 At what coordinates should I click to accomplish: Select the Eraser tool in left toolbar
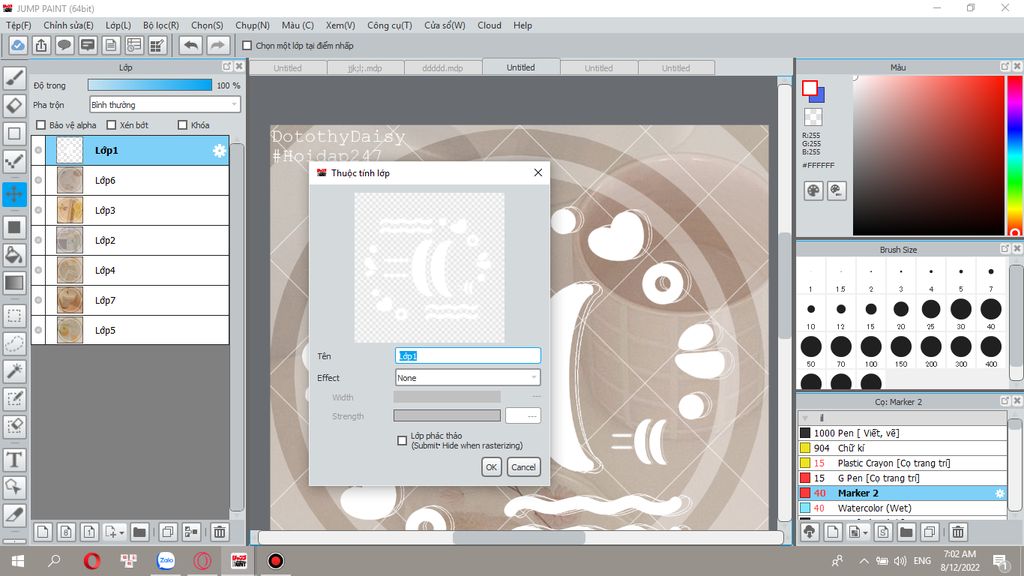(14, 105)
